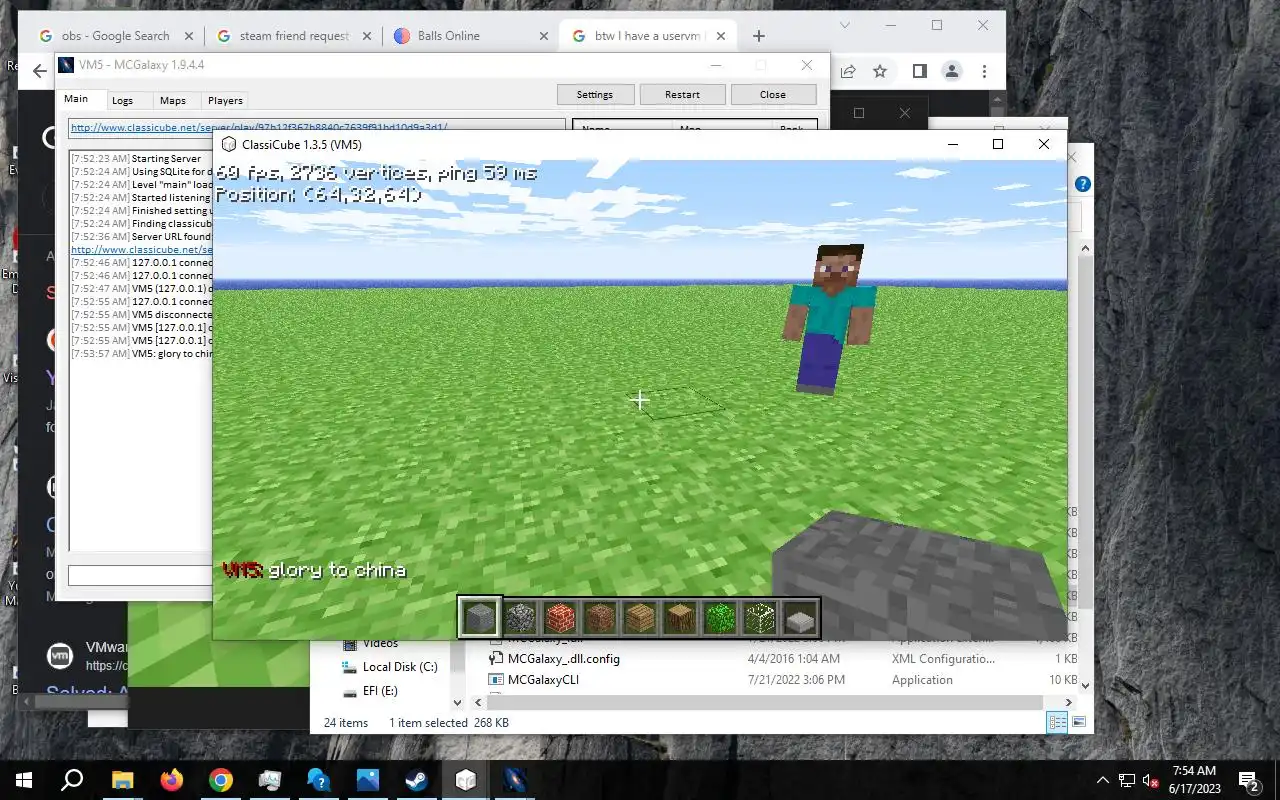The image size is (1280, 800).
Task: Open the notification center icon
Action: click(x=1249, y=780)
